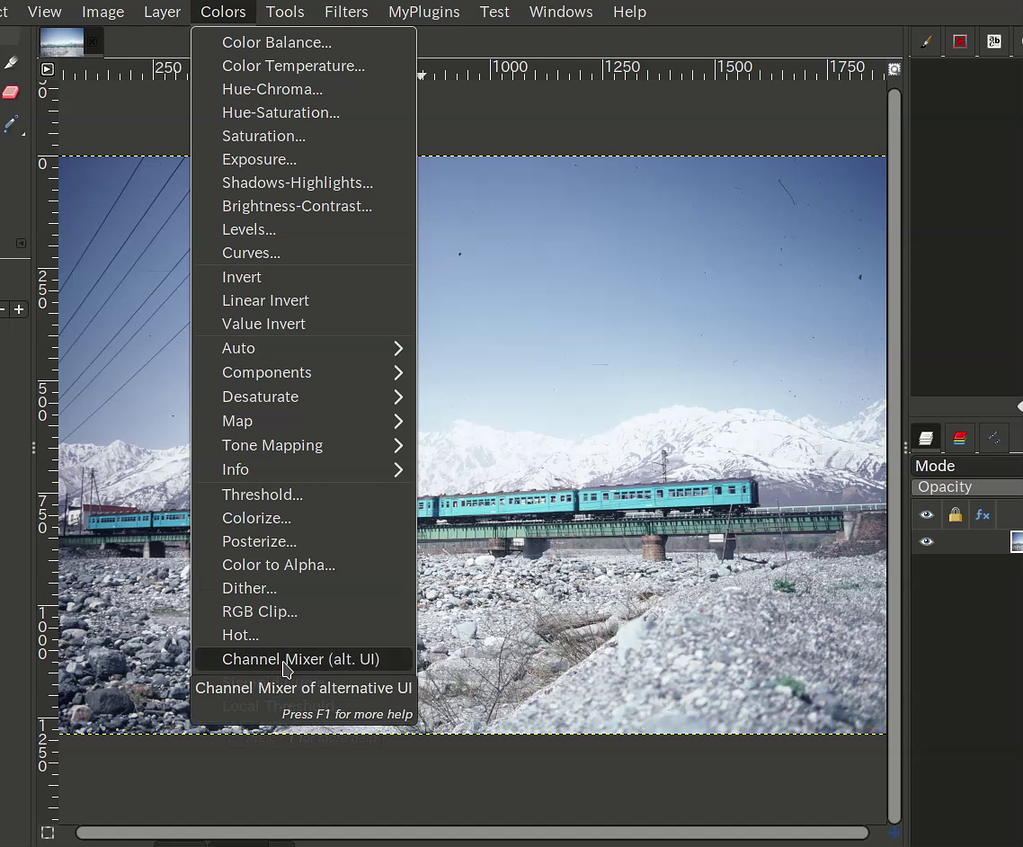The image size is (1023, 847).
Task: Open the Paintbrush tab in the upper dock
Action: [x=924, y=41]
